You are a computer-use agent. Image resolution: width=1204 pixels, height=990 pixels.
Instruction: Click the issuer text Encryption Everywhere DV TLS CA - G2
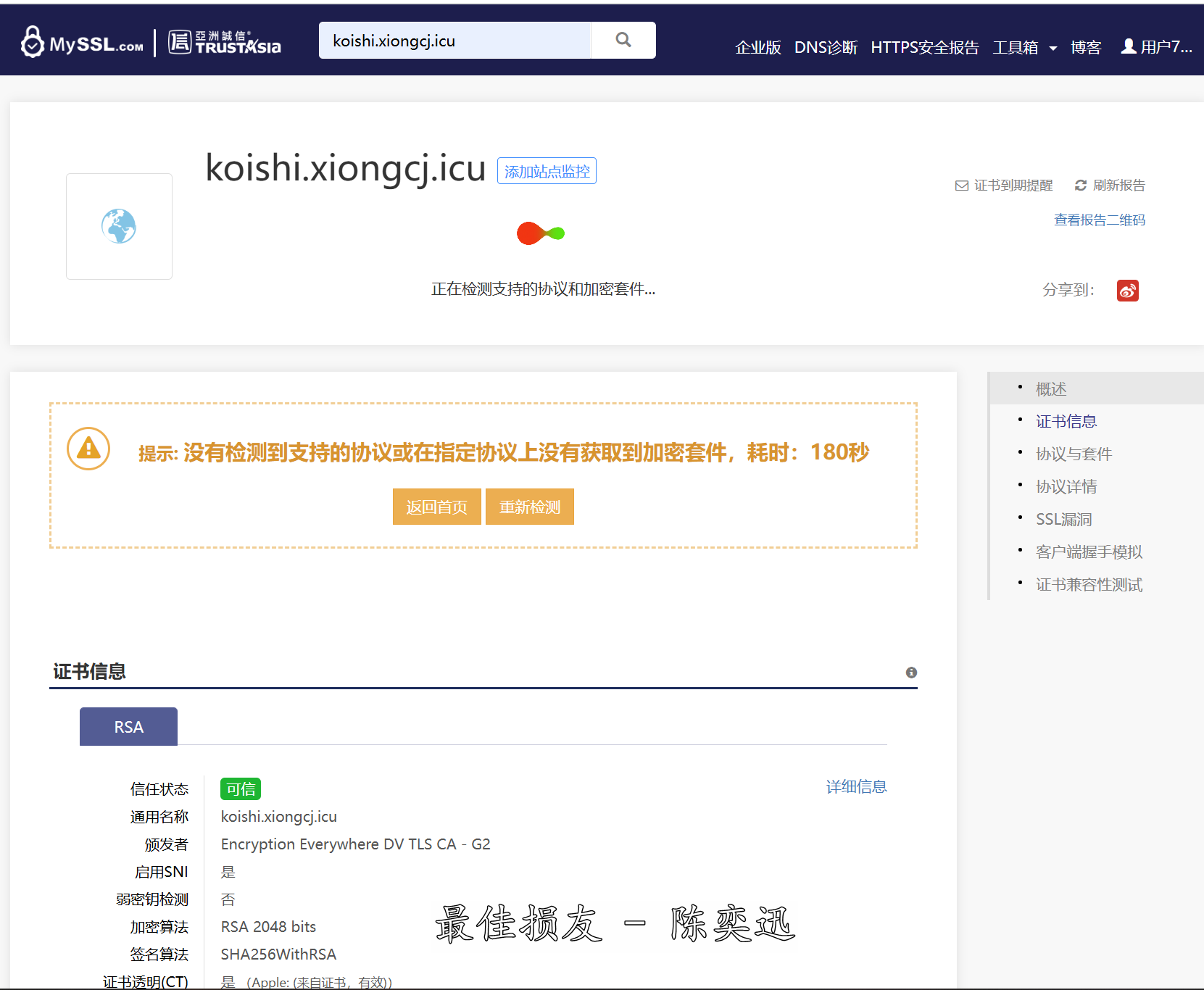(x=355, y=844)
